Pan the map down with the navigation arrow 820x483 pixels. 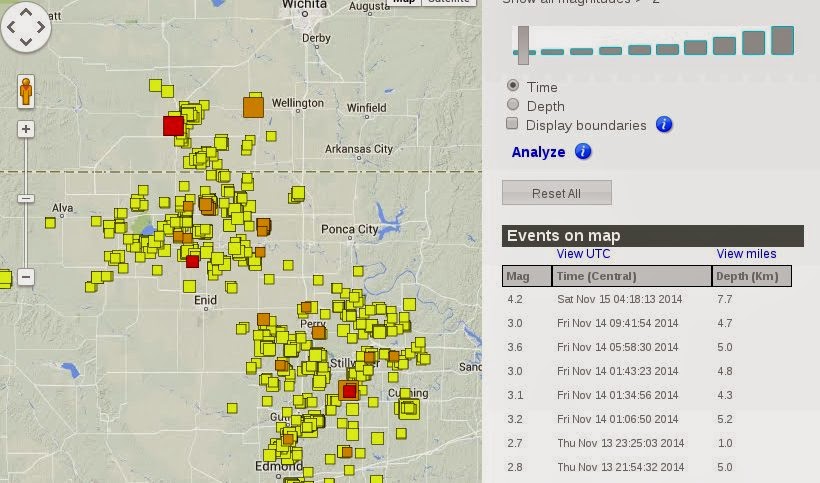[26, 41]
